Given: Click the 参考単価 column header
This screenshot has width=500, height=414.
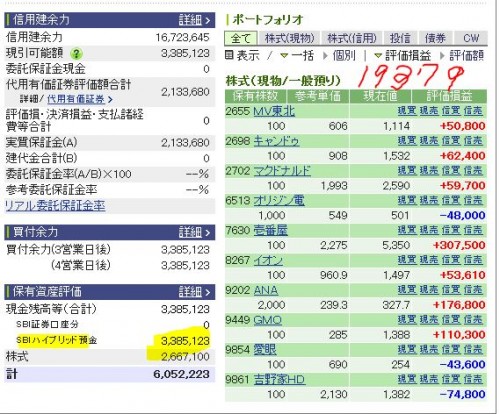Looking at the screenshot, I should click(318, 96).
